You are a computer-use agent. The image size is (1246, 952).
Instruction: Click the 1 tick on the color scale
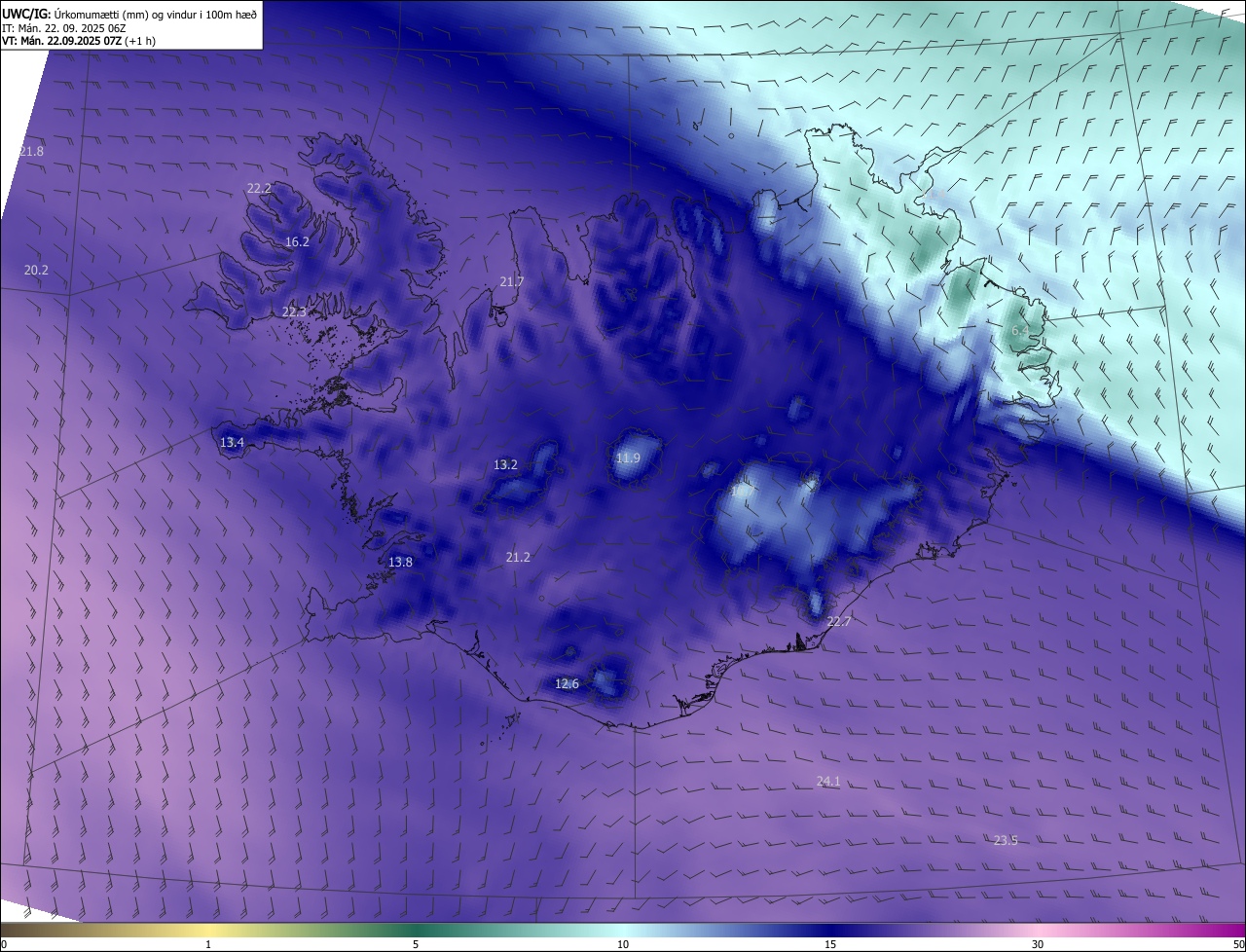click(208, 944)
